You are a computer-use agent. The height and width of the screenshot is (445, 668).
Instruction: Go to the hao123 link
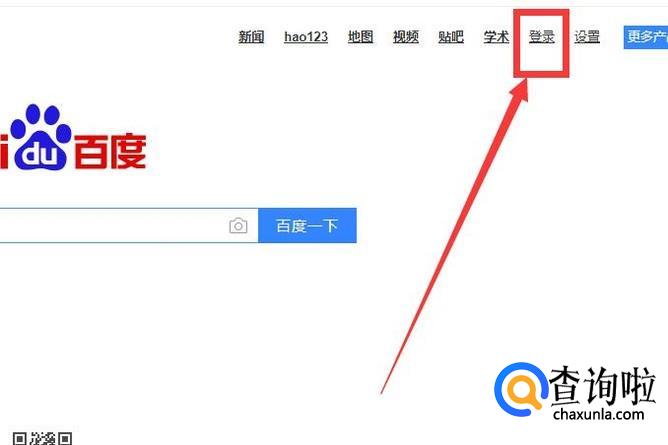306,37
